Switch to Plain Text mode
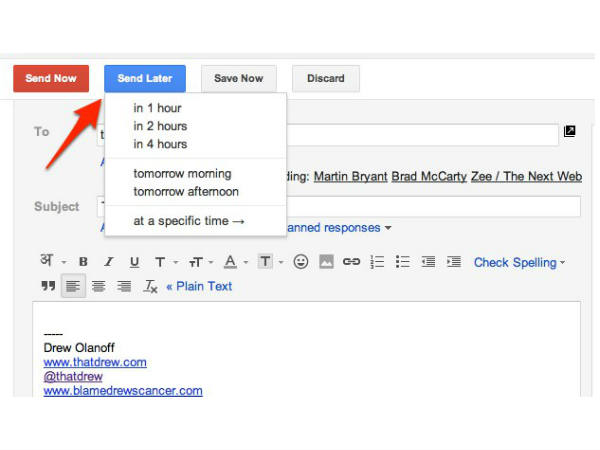 coord(198,286)
